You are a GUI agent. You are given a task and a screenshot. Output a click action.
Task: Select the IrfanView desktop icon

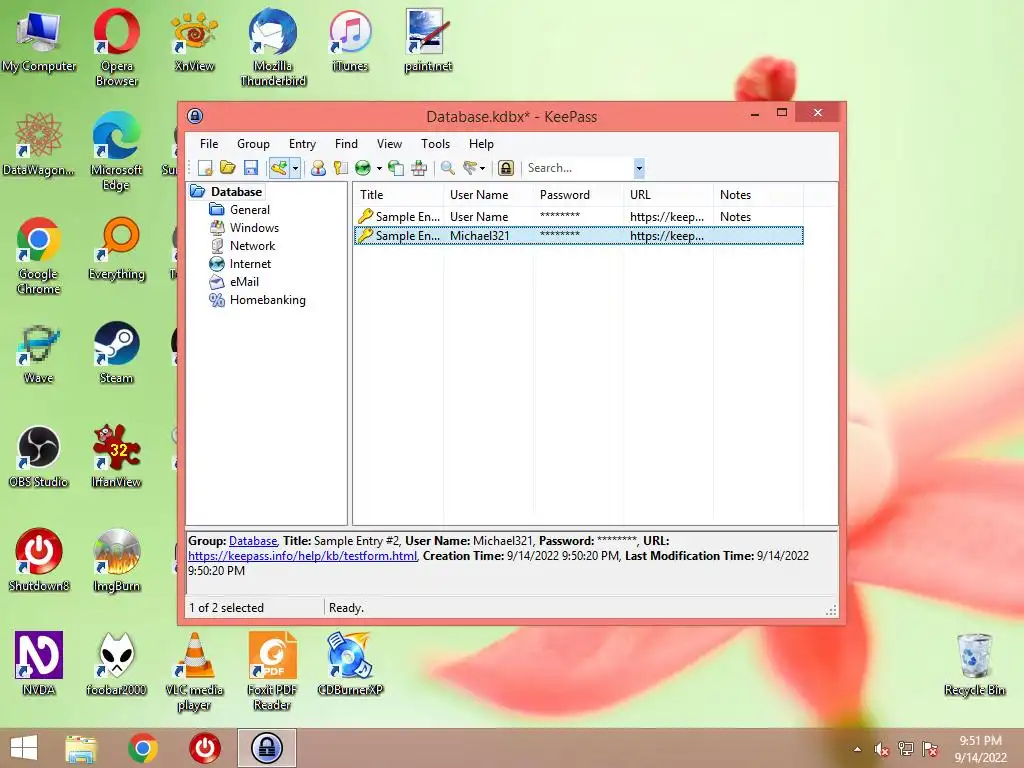(x=116, y=456)
